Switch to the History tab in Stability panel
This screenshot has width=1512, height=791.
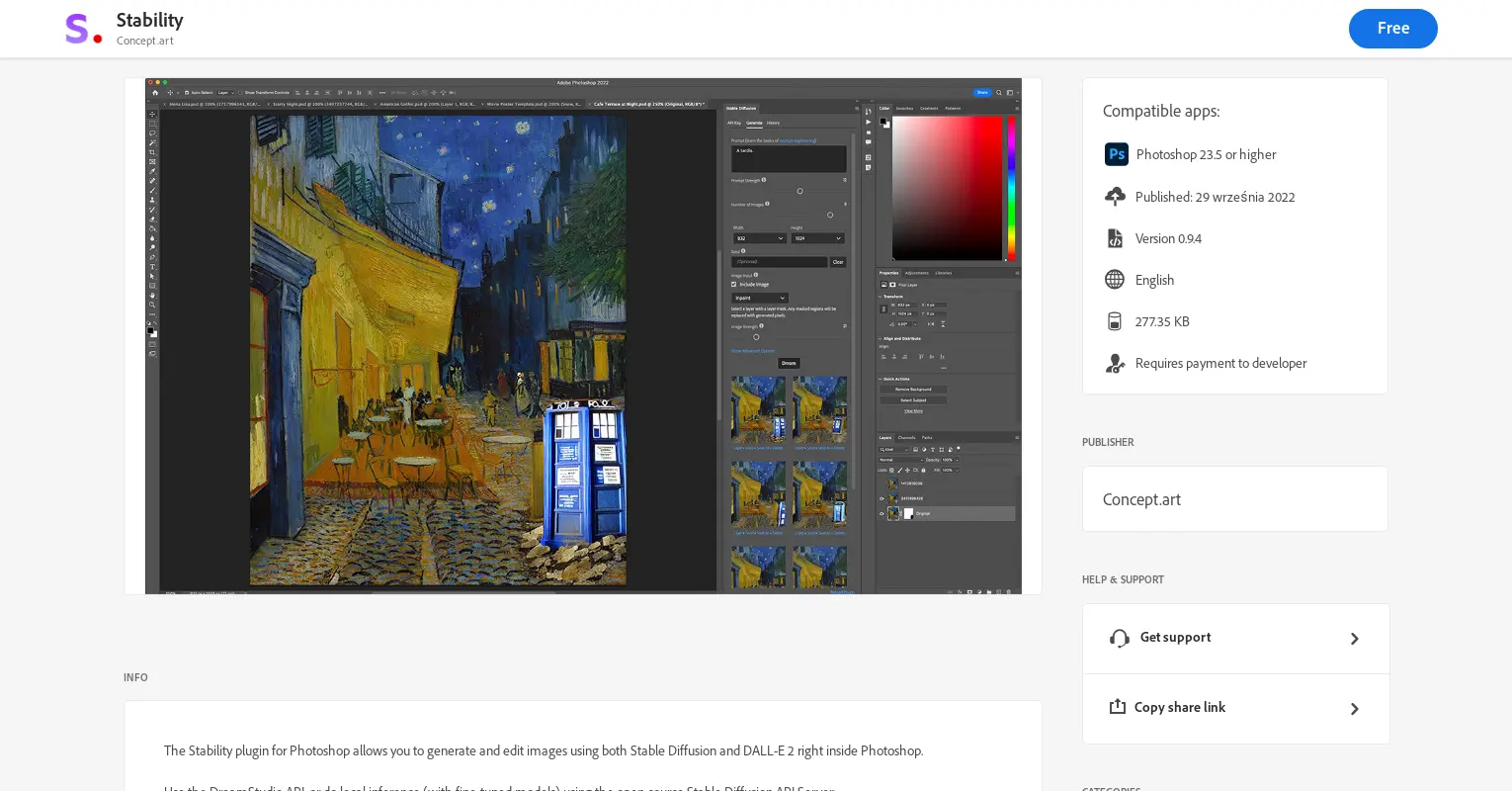click(774, 123)
